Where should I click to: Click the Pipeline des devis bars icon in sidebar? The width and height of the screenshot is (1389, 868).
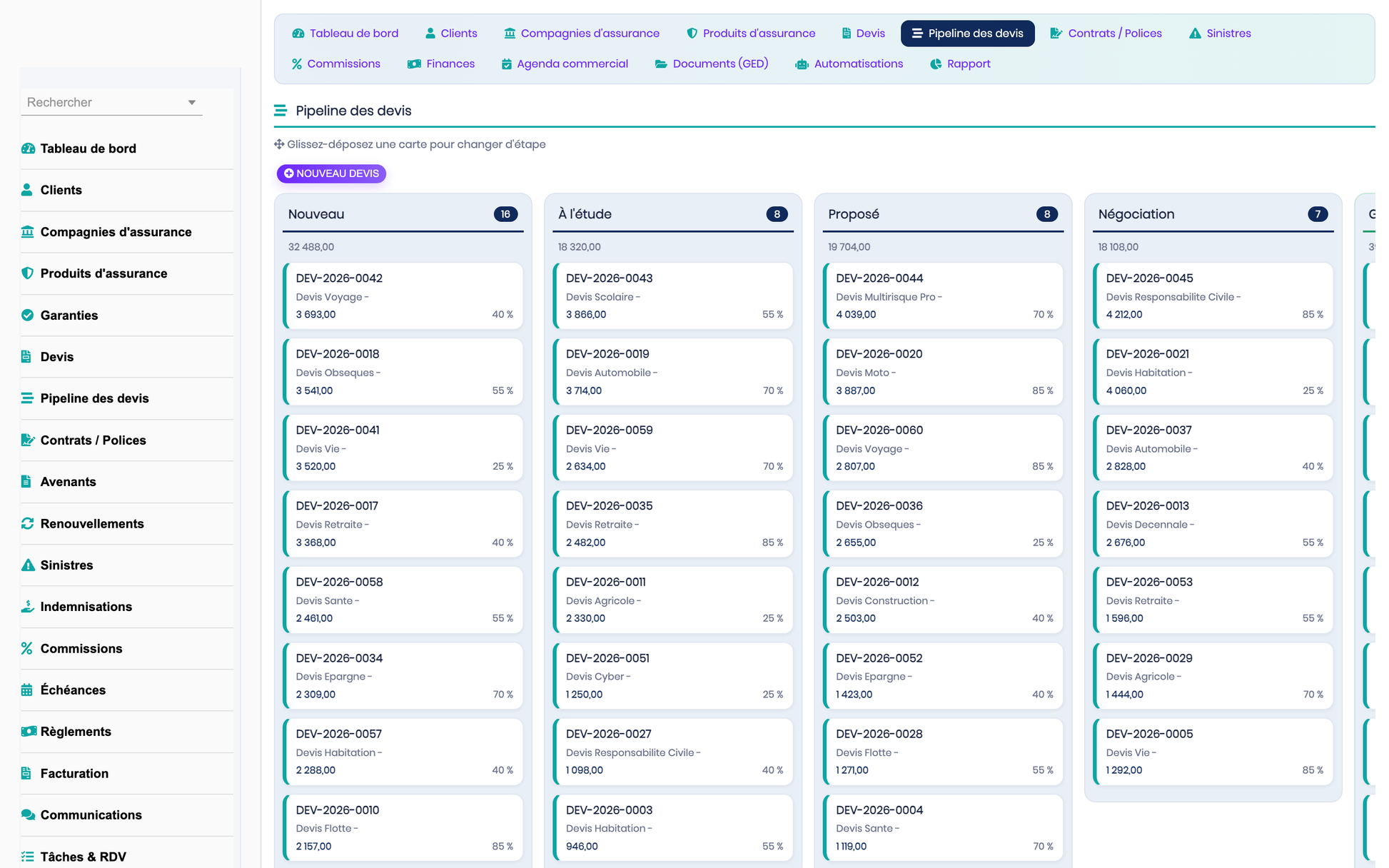pos(27,398)
